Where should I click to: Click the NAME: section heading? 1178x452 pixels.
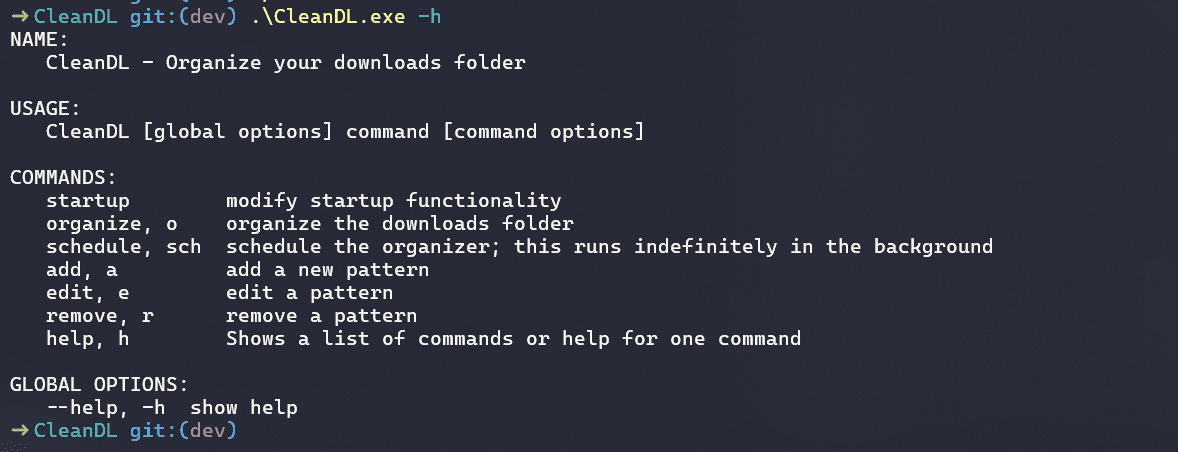(x=39, y=40)
